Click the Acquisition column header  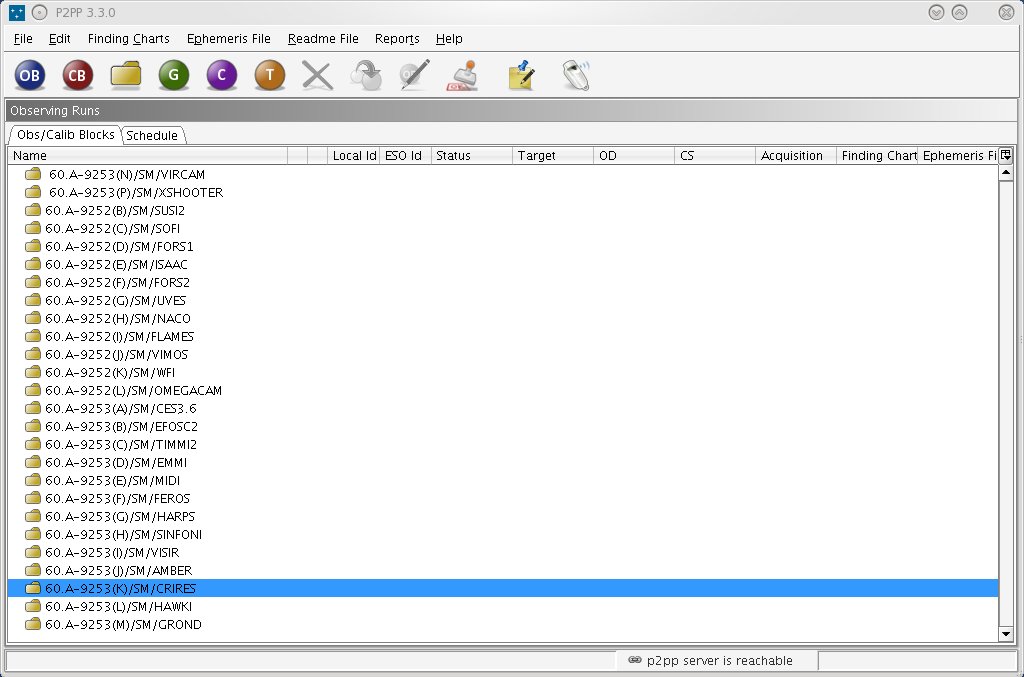pos(795,155)
